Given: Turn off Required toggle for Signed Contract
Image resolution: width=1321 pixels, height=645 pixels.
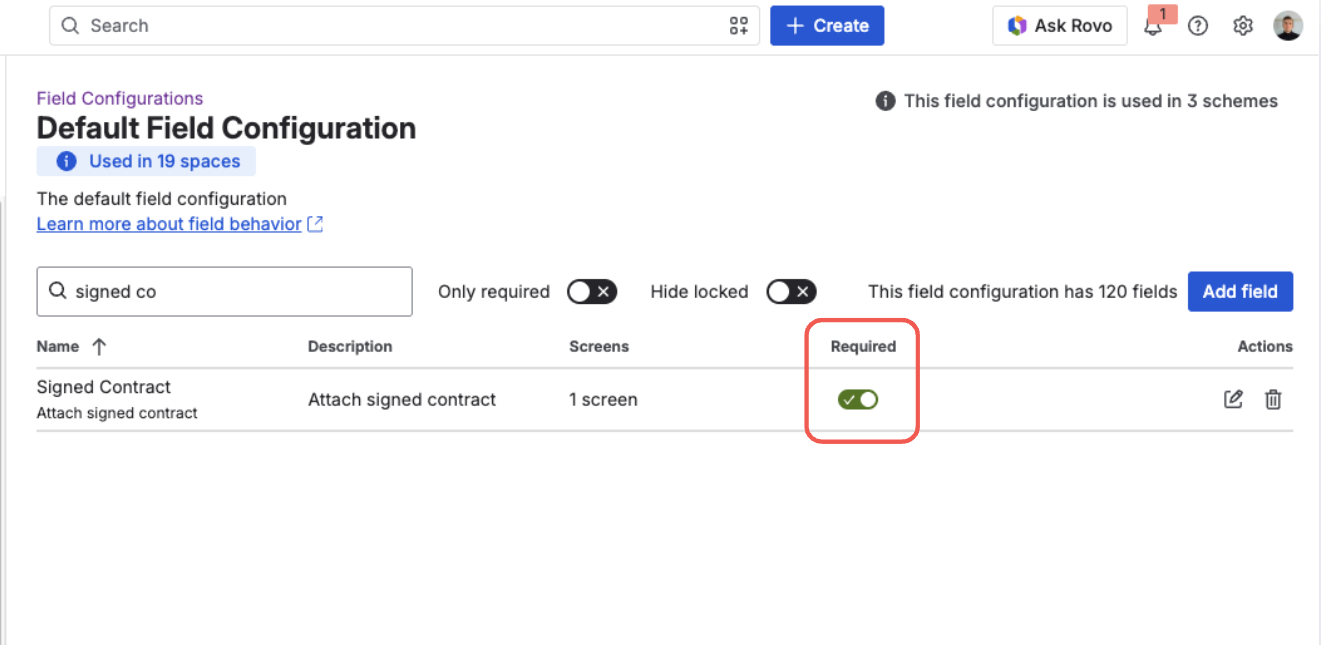Looking at the screenshot, I should point(858,400).
